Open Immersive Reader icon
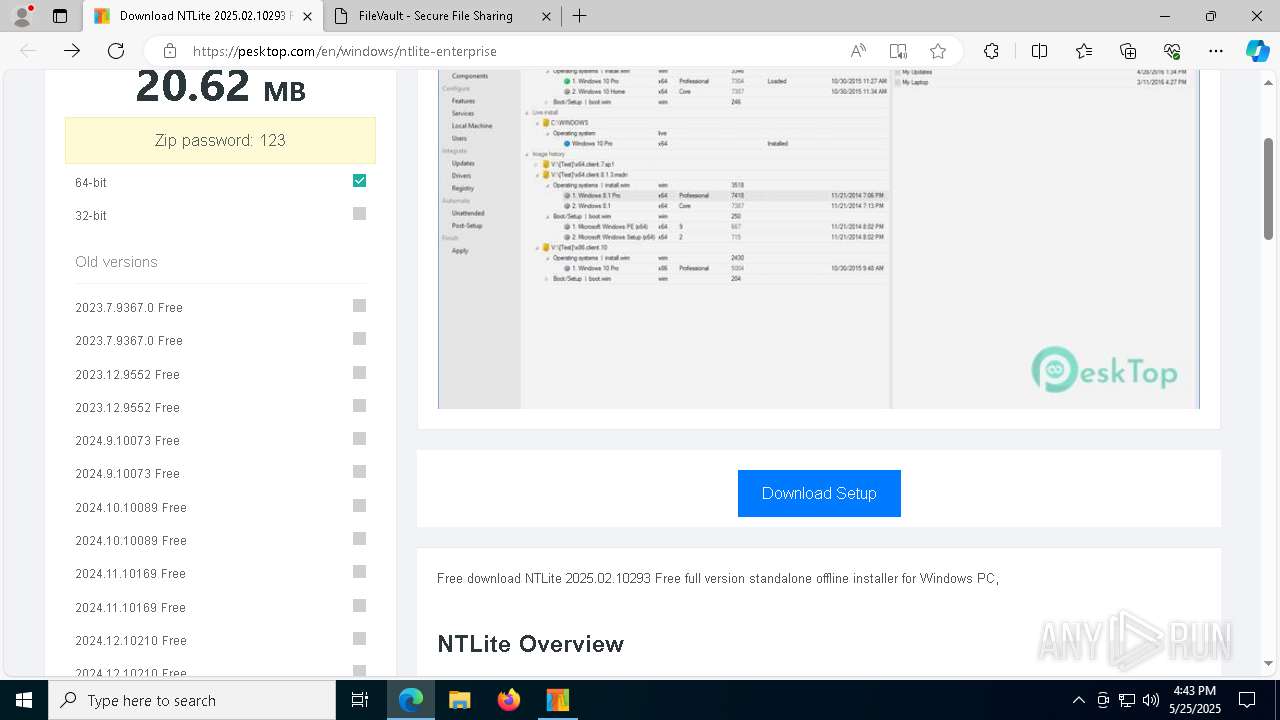The height and width of the screenshot is (720, 1280). [898, 51]
